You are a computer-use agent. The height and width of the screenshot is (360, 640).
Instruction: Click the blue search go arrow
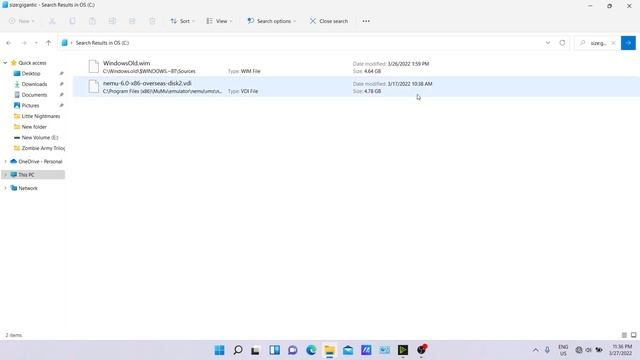(x=628, y=43)
